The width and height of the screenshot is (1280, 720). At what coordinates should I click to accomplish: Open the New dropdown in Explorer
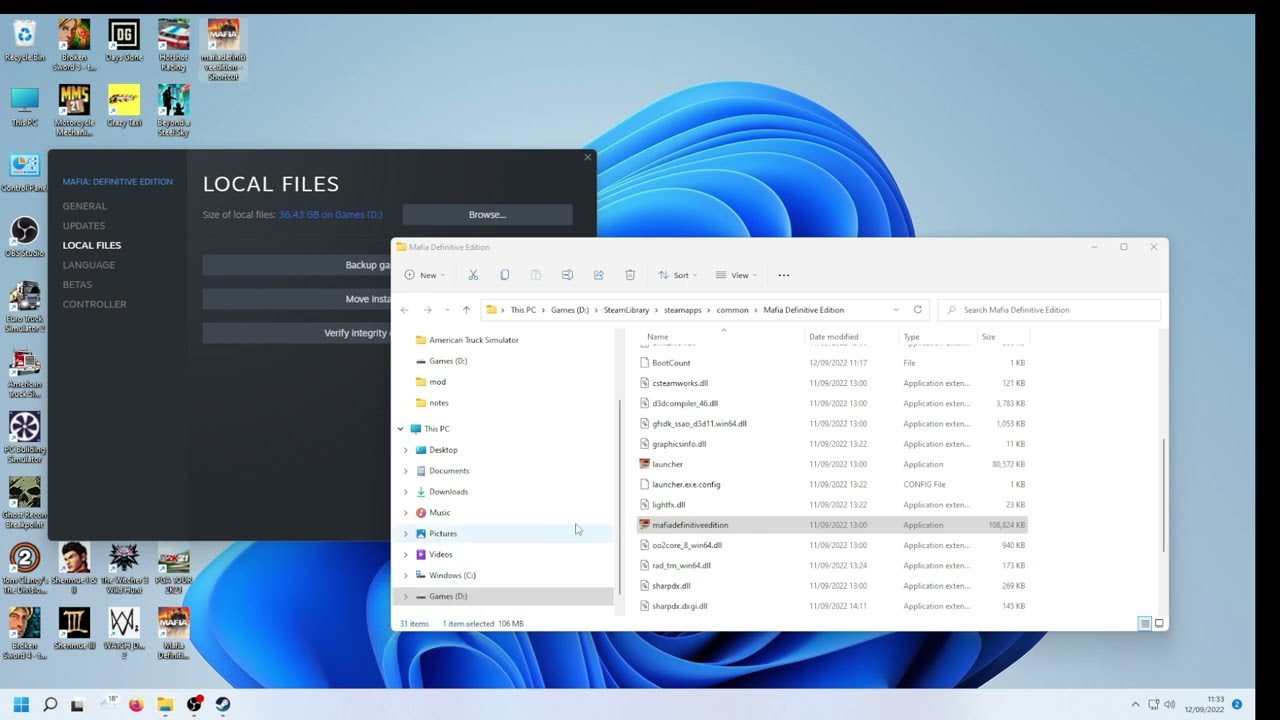point(426,275)
